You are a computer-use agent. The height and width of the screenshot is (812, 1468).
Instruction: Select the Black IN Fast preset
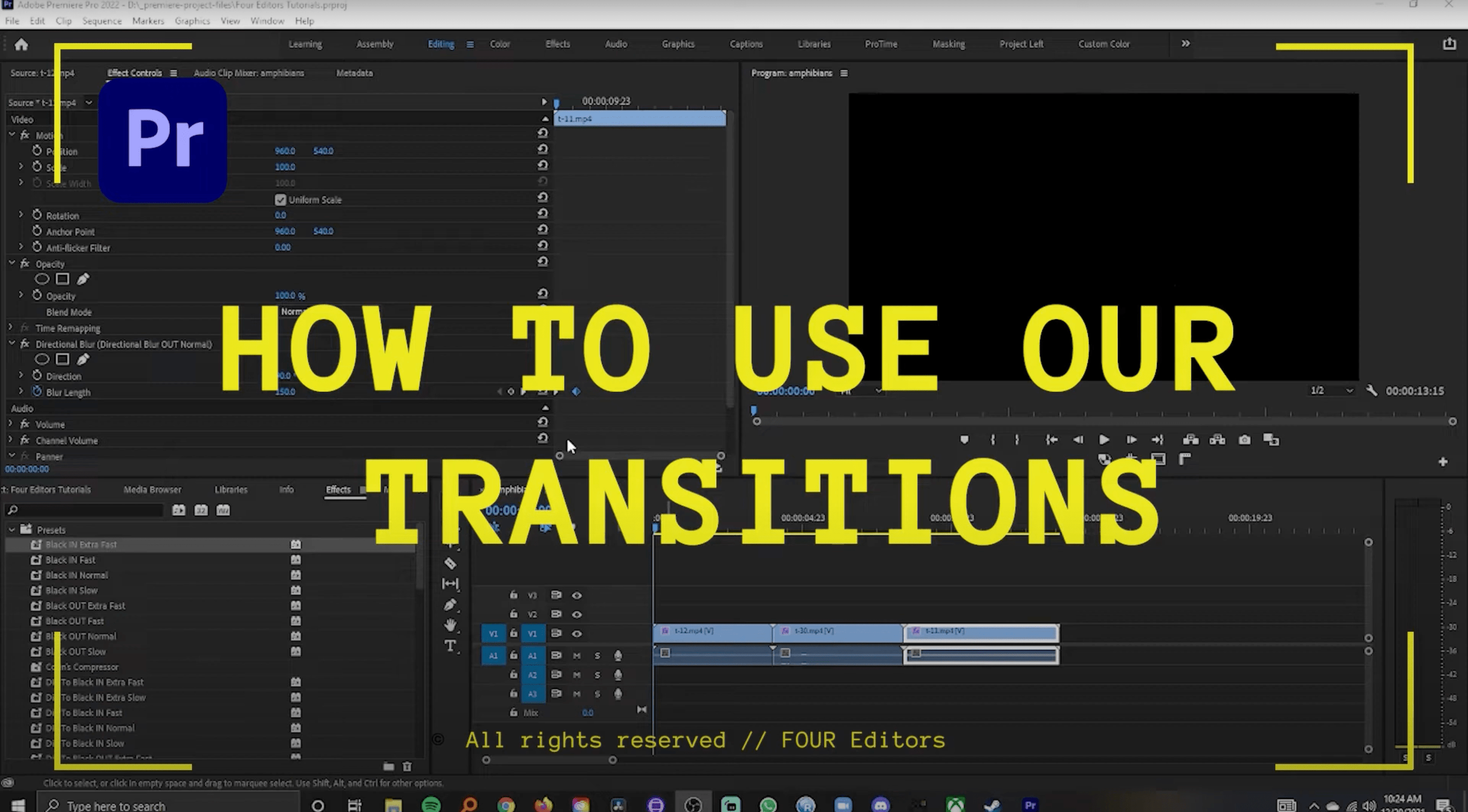70,560
